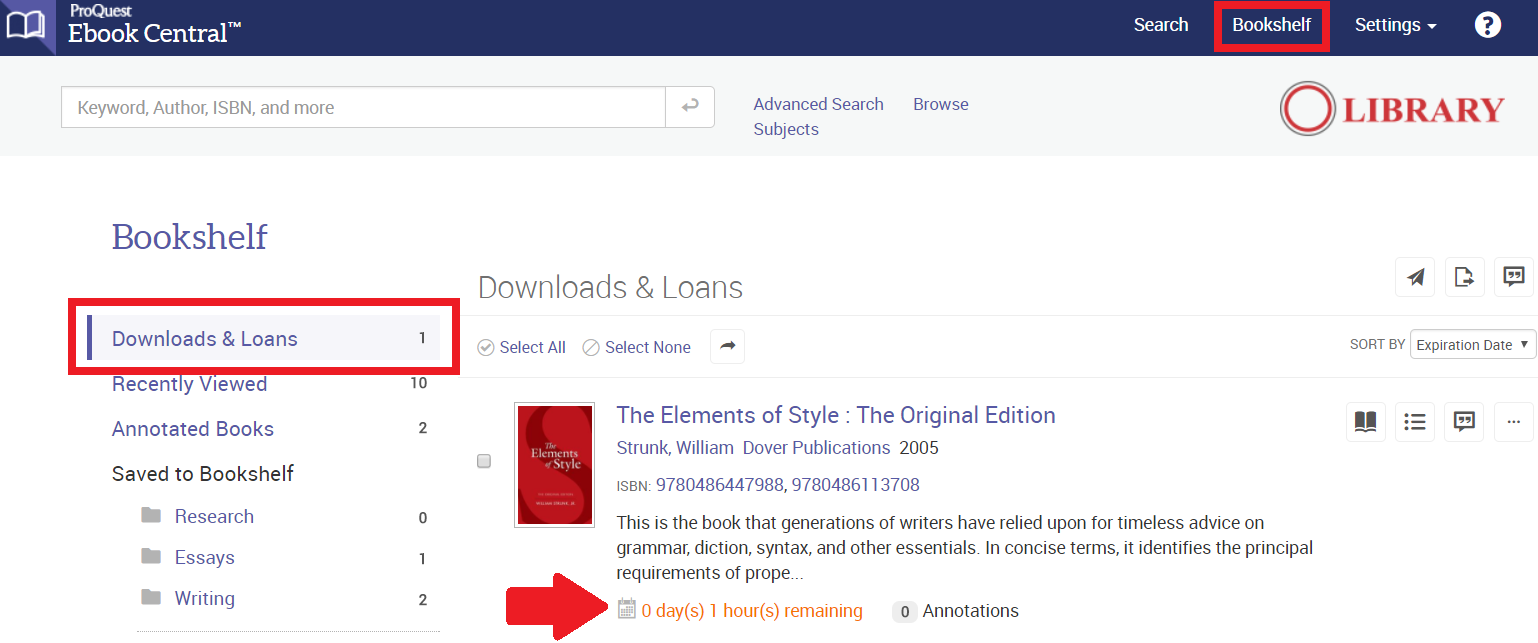Open the more options ellipsis button

coord(1514,421)
